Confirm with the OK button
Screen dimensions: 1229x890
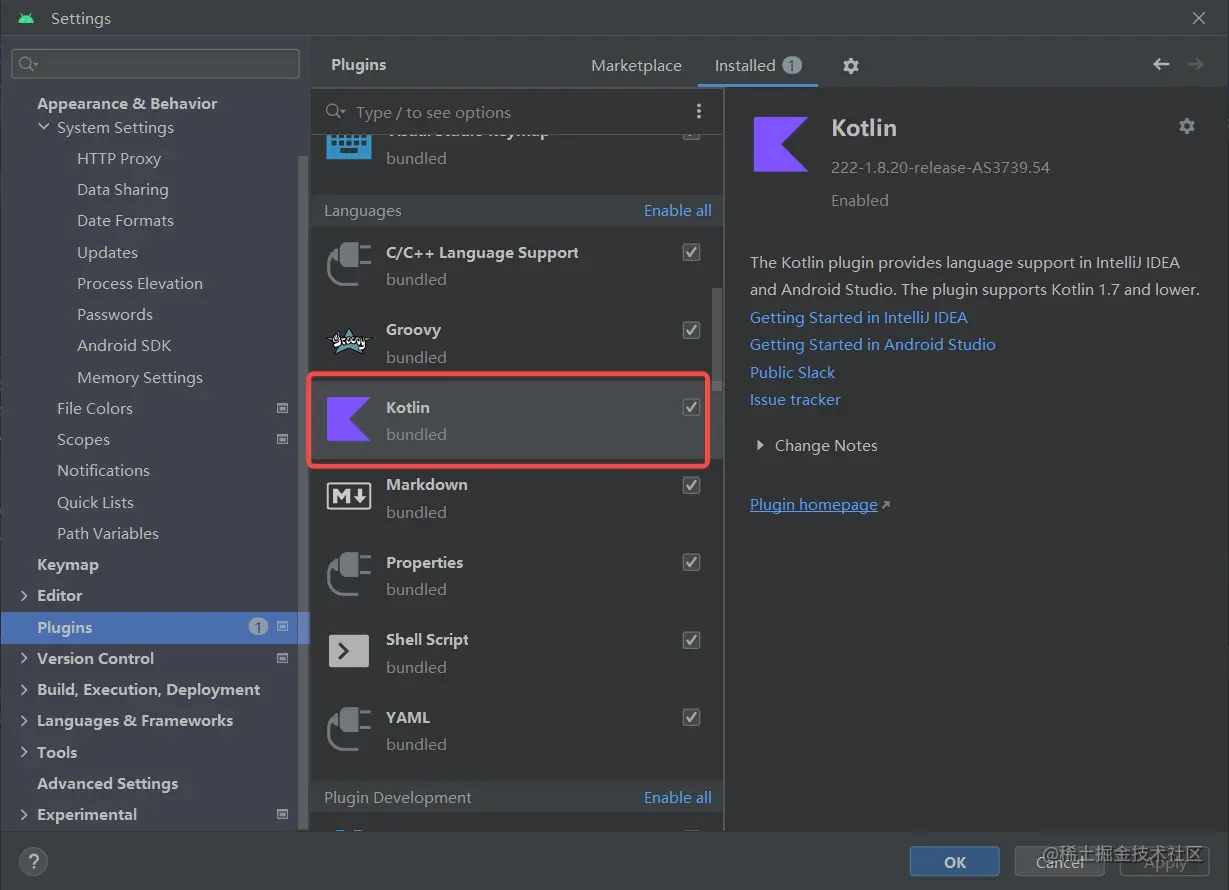point(955,862)
